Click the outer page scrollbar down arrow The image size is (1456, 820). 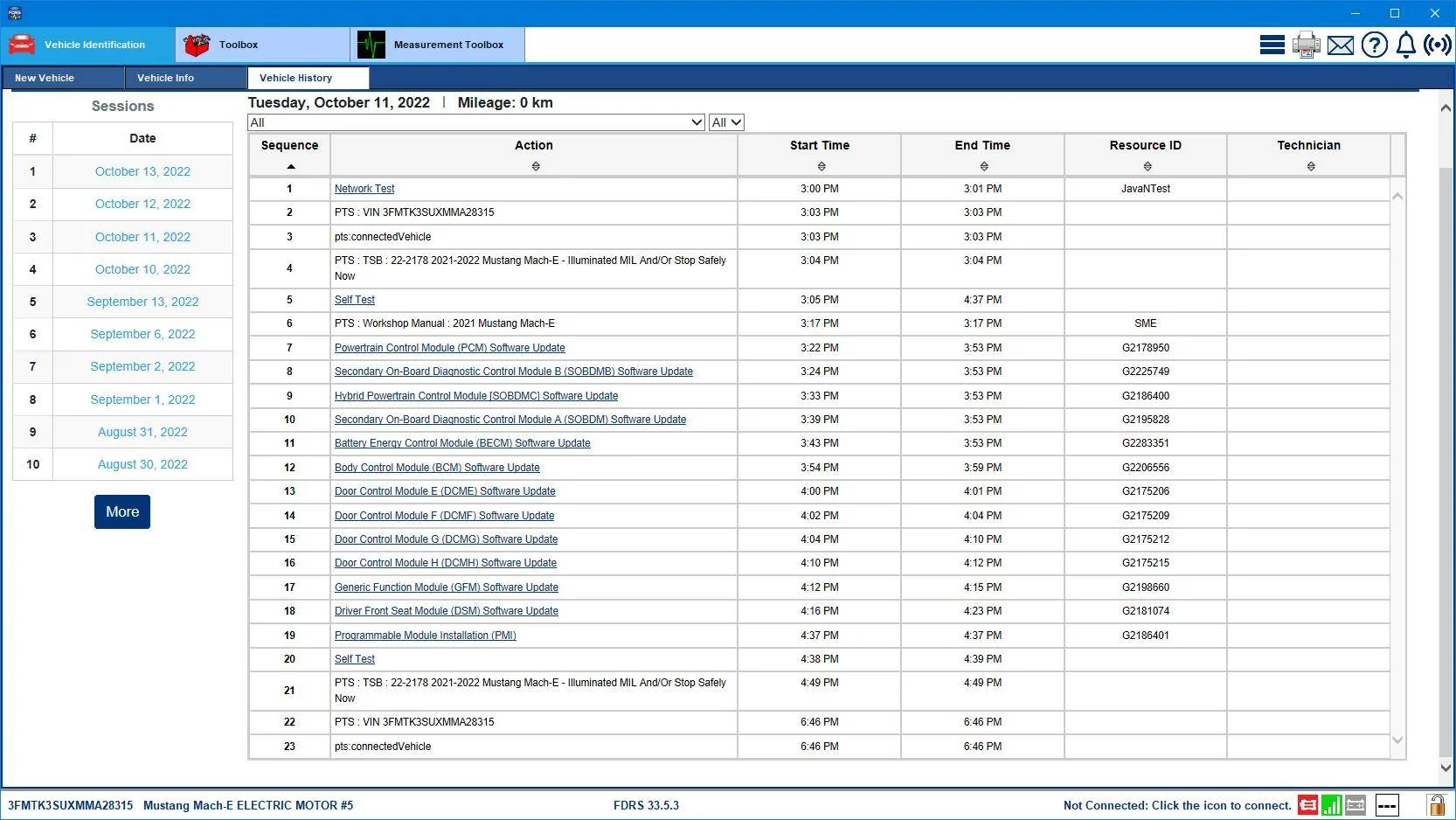1446,768
